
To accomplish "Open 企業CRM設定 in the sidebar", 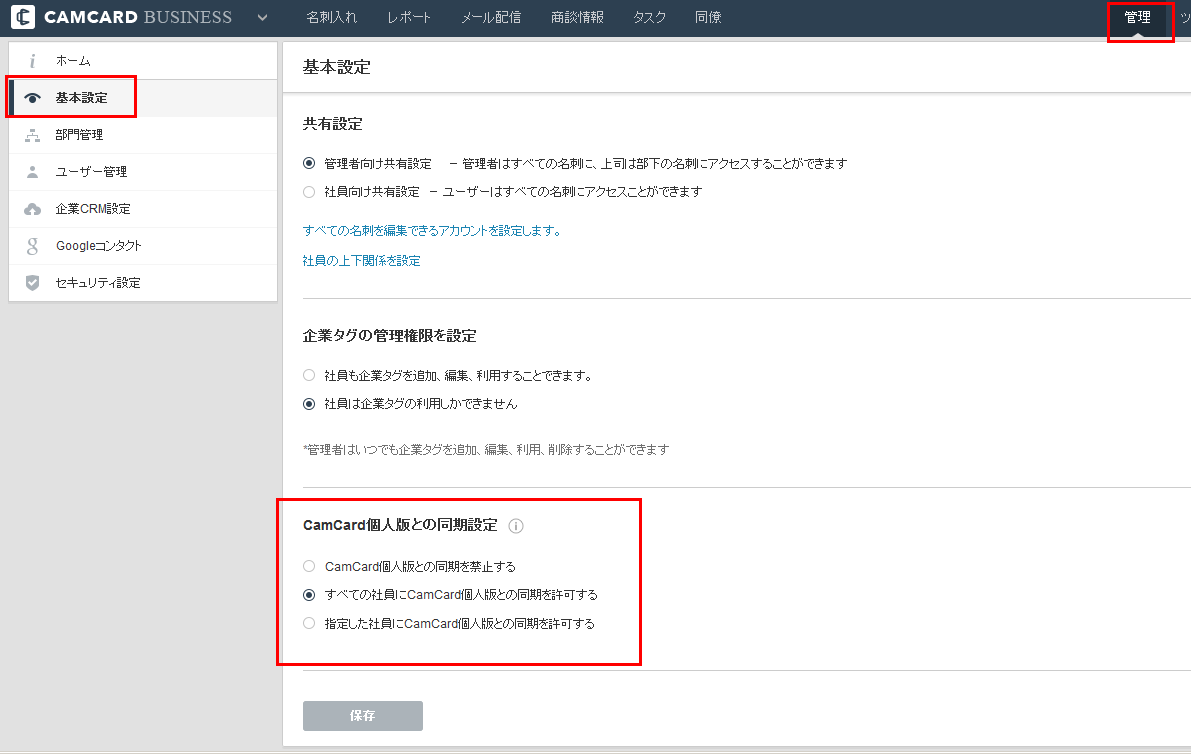I will click(143, 209).
